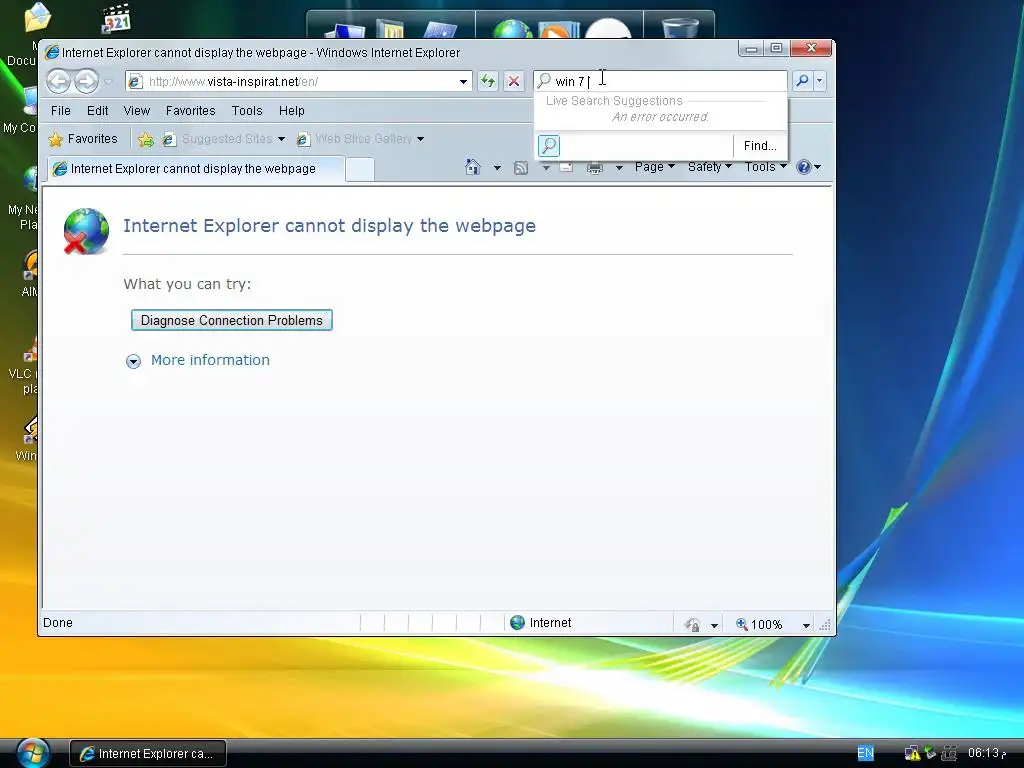Open Media Player Classic 321 desktop icon
Viewport: 1024px width, 768px height.
117,18
